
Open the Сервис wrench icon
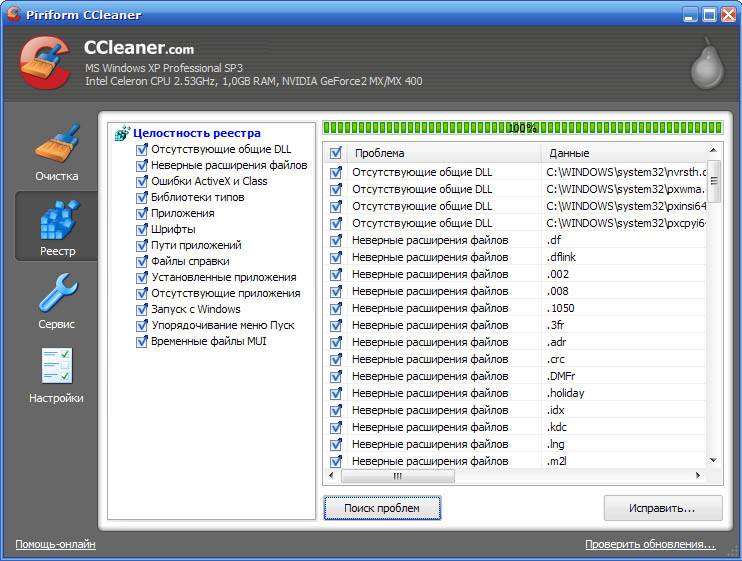(x=57, y=295)
